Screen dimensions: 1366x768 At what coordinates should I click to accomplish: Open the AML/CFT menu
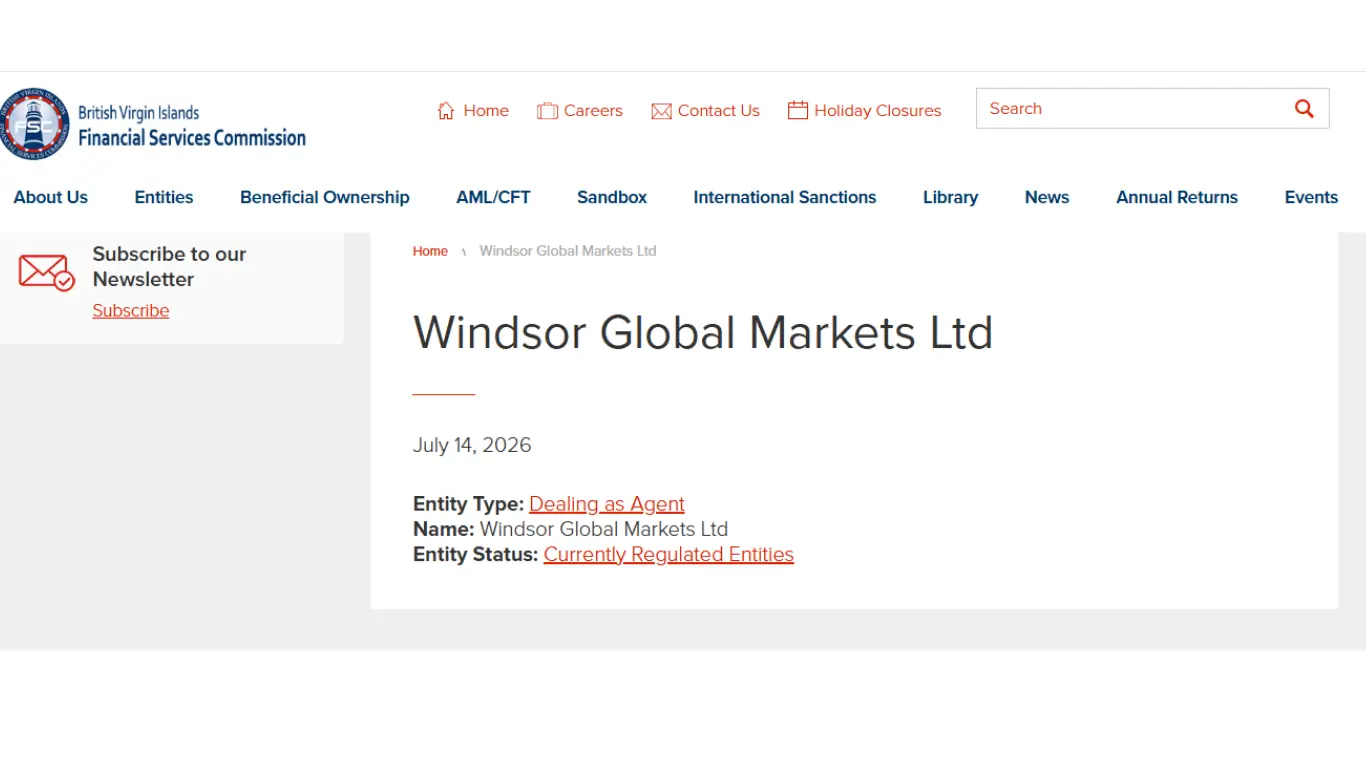[493, 197]
